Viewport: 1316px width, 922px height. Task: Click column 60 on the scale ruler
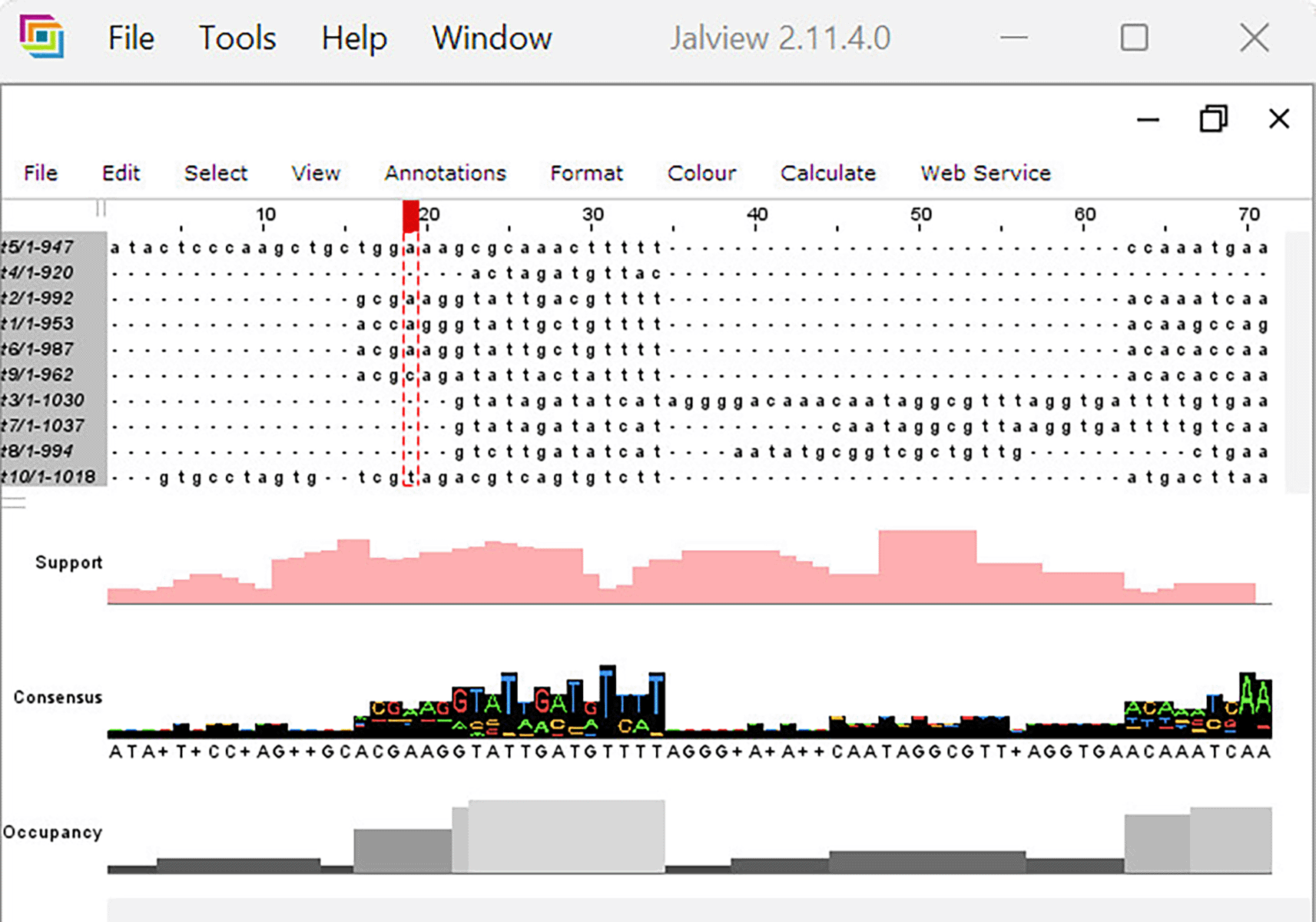1085,214
